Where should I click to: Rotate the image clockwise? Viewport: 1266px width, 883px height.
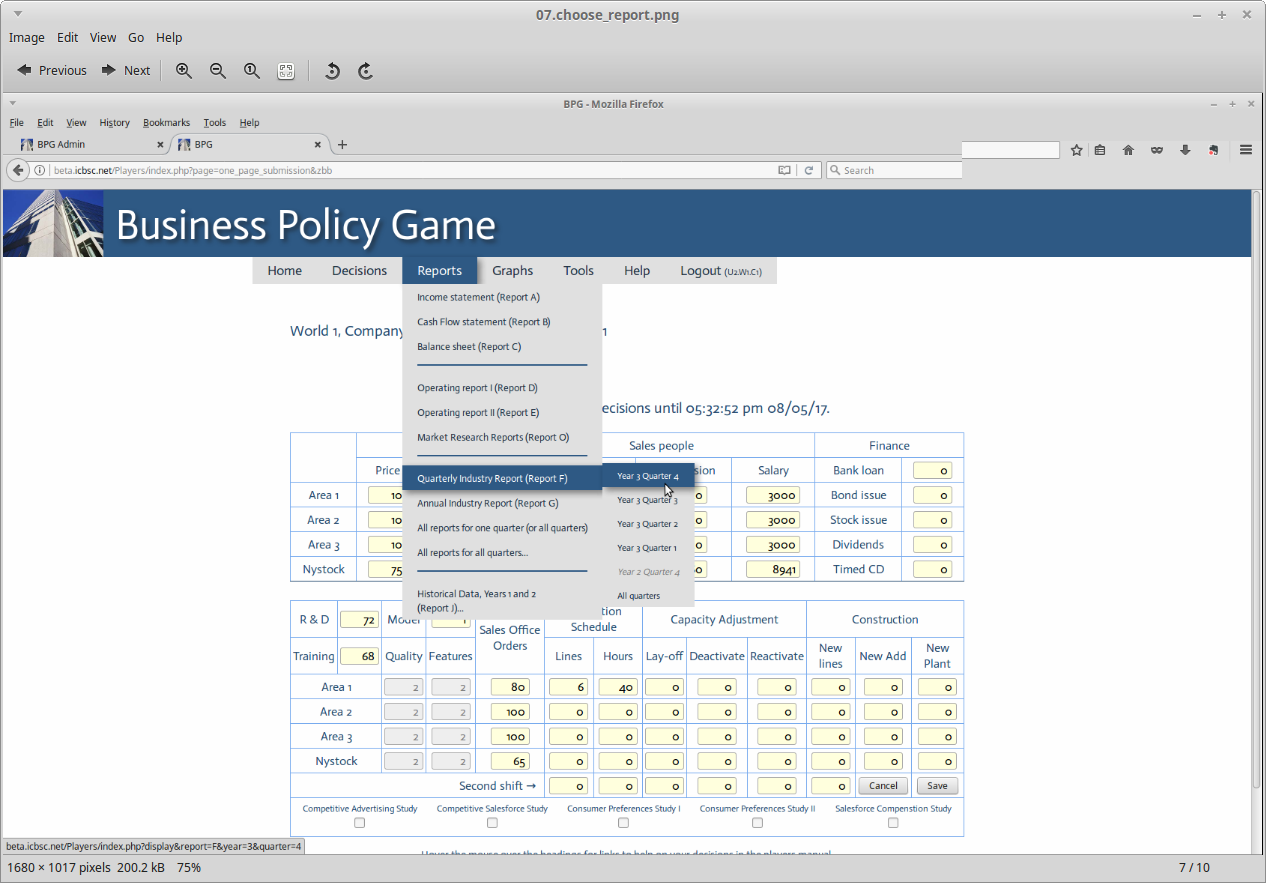(366, 70)
